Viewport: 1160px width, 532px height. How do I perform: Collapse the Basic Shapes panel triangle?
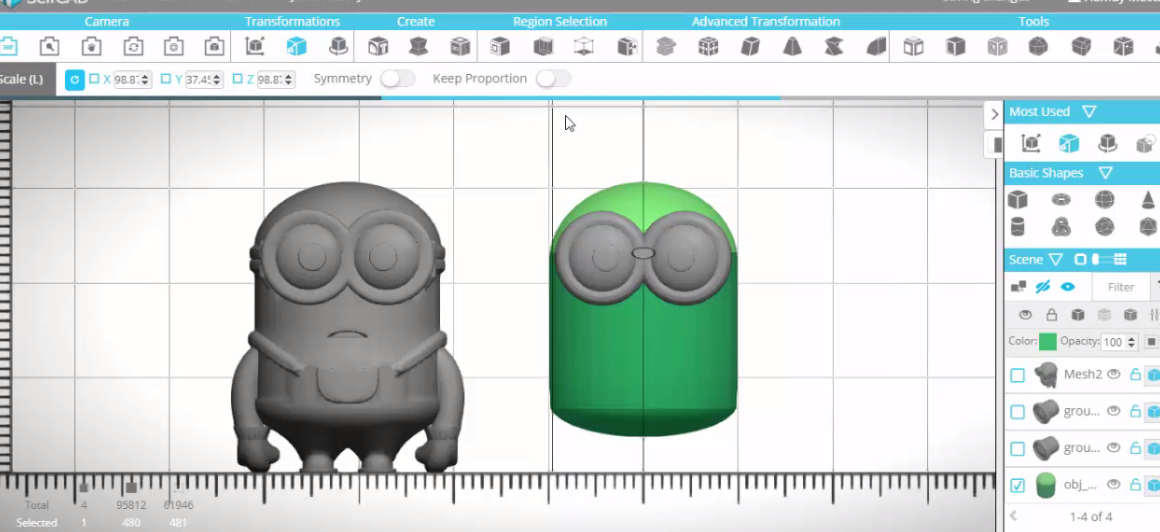[1105, 173]
